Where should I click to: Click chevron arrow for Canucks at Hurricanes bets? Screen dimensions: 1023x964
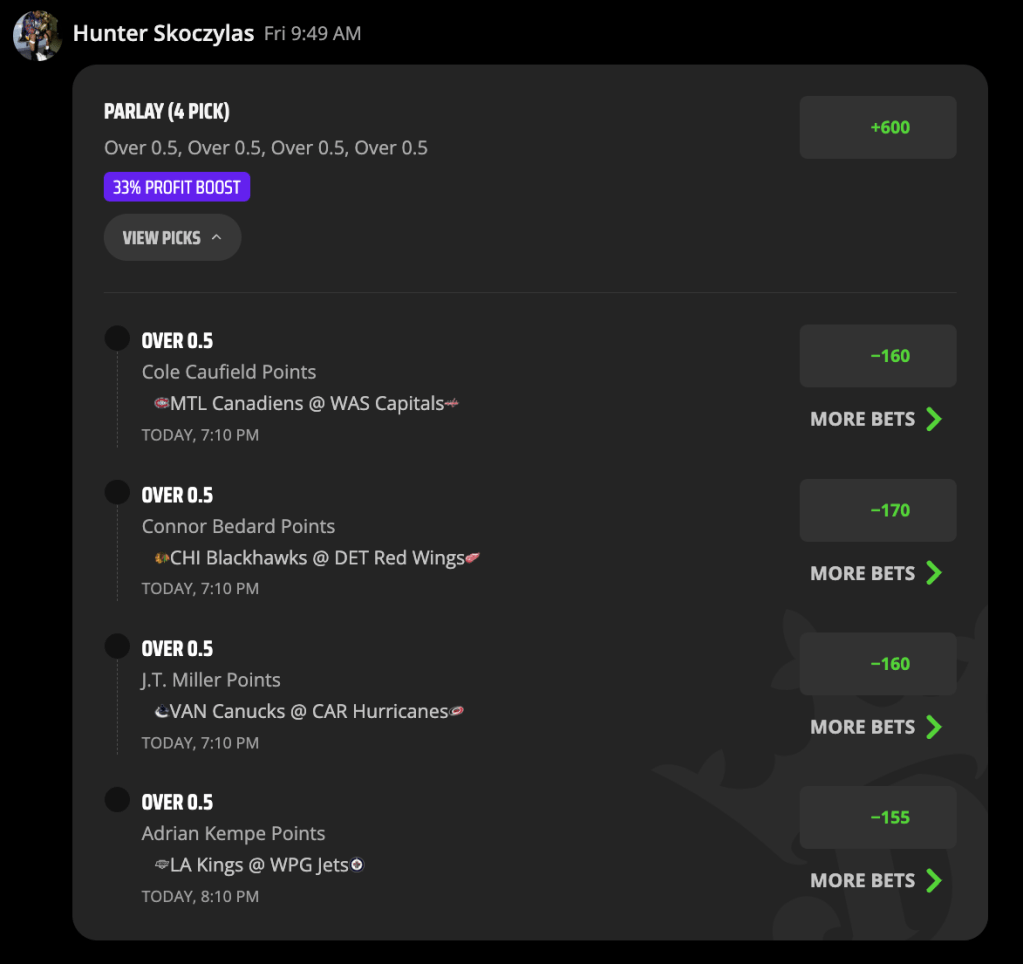934,727
